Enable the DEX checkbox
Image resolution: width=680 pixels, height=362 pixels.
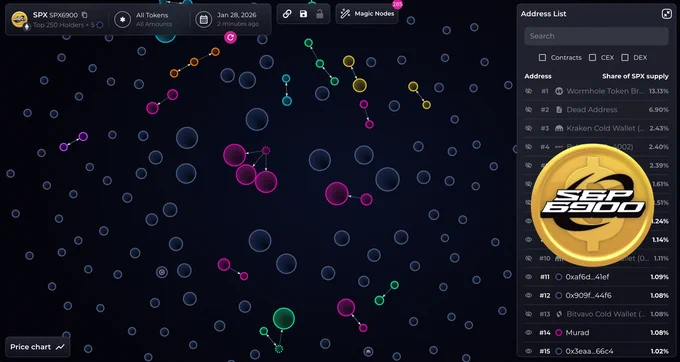pos(625,57)
